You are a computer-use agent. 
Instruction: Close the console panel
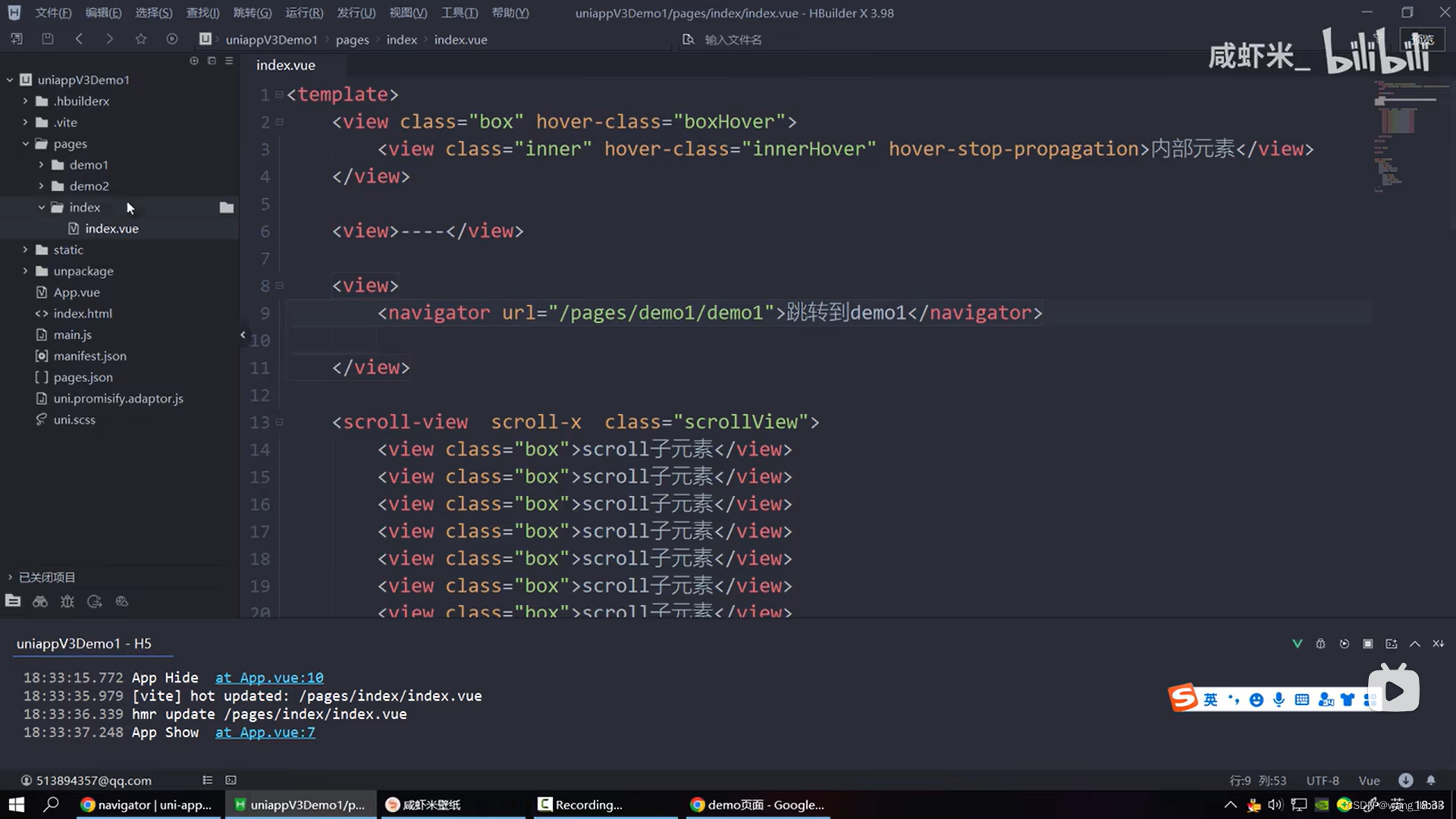coord(1439,644)
